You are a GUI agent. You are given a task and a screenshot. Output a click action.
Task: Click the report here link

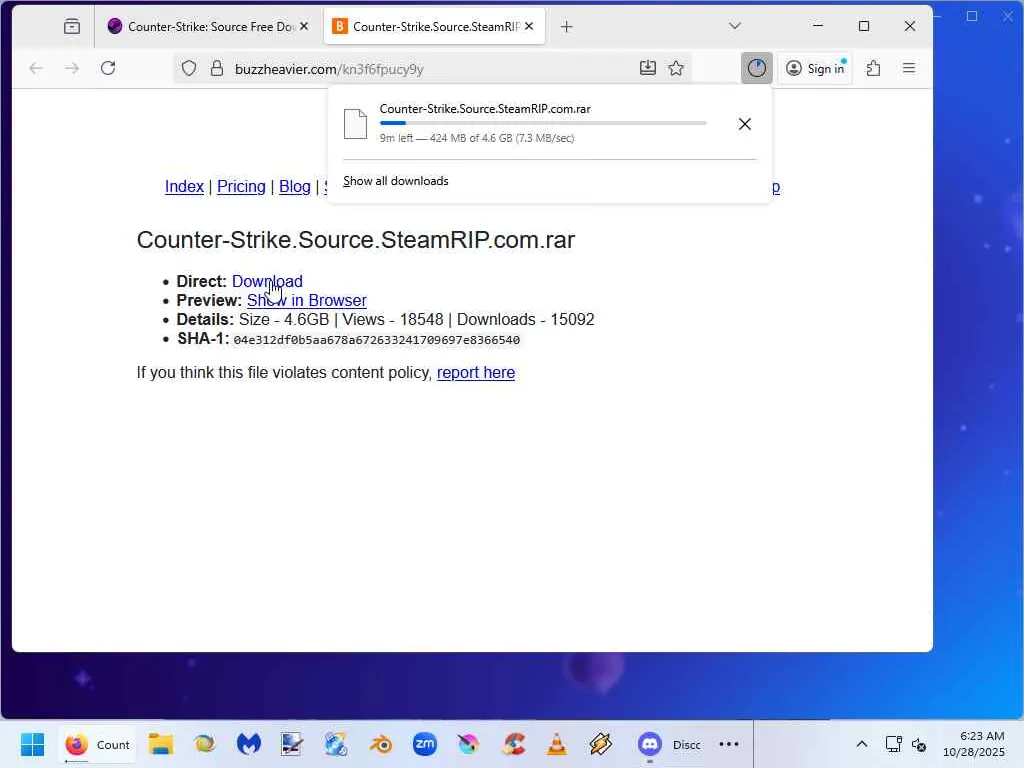(475, 372)
